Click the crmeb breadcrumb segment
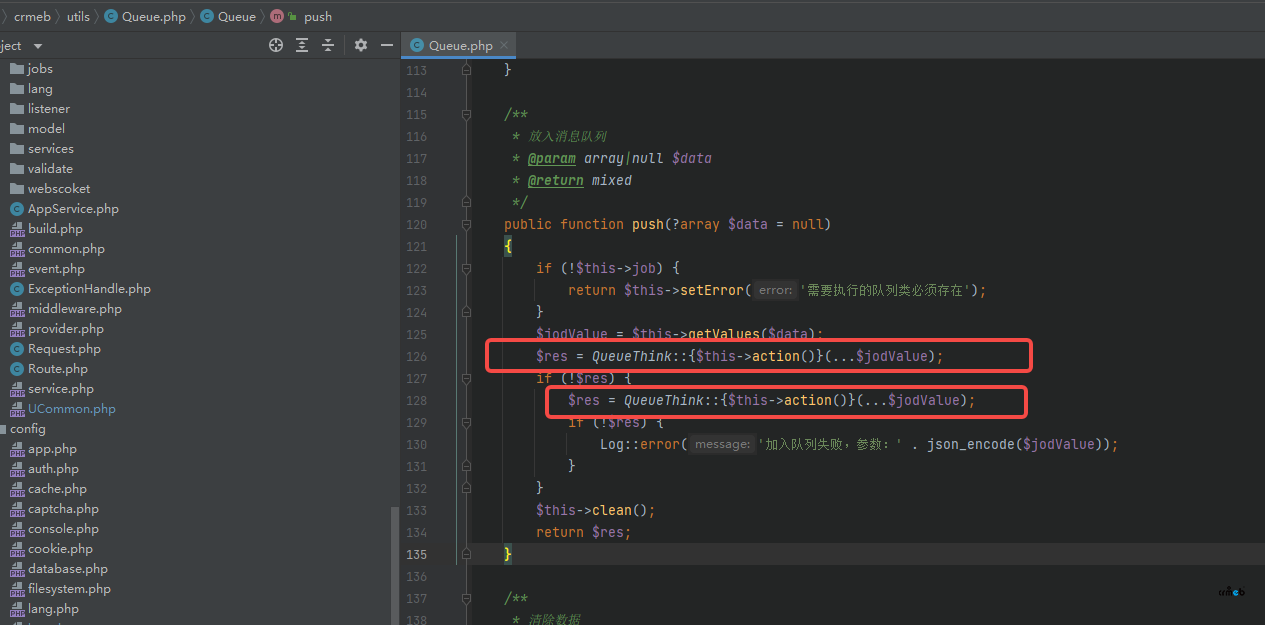Screen dimensions: 1265x625 click(x=32, y=16)
